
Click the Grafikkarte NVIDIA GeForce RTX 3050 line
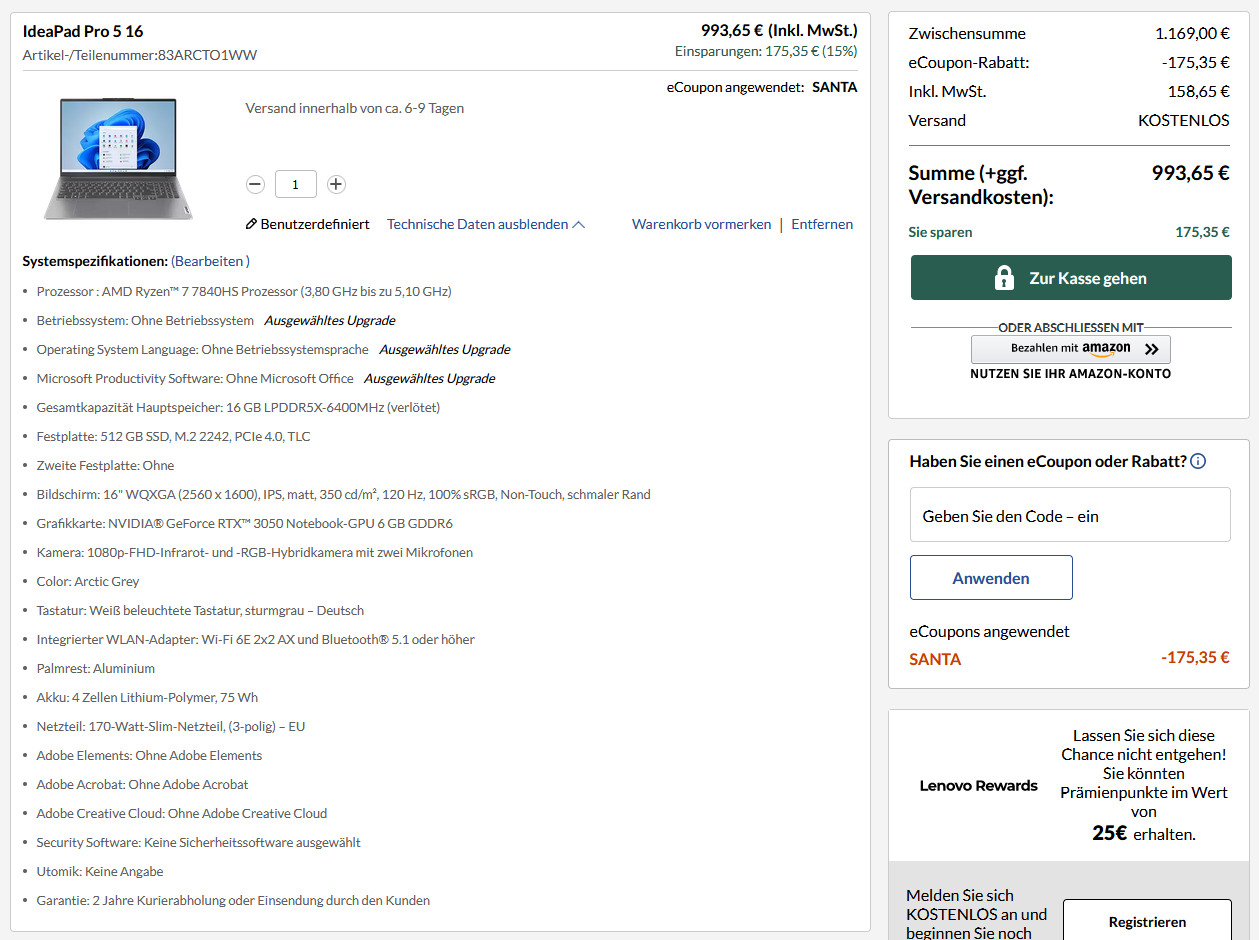click(x=245, y=523)
